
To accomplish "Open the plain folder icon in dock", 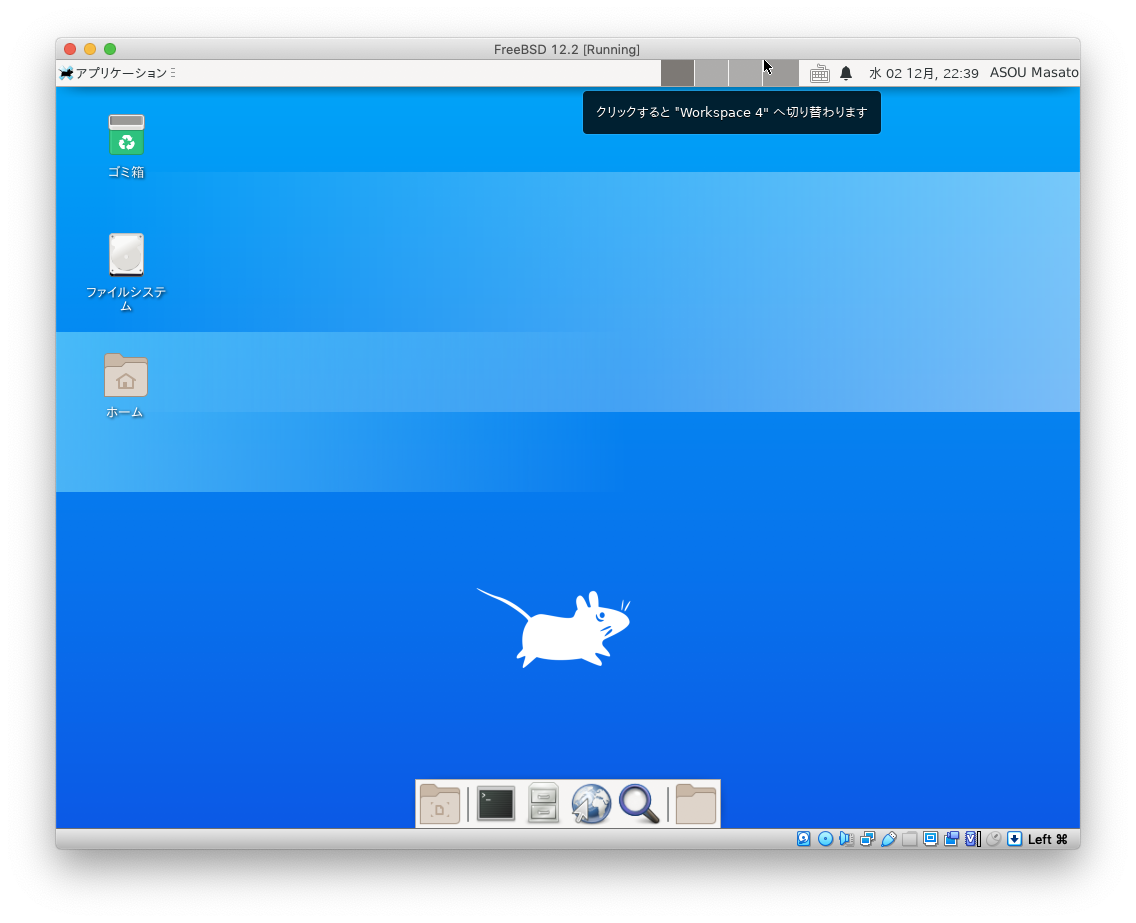I will pyautogui.click(x=696, y=804).
